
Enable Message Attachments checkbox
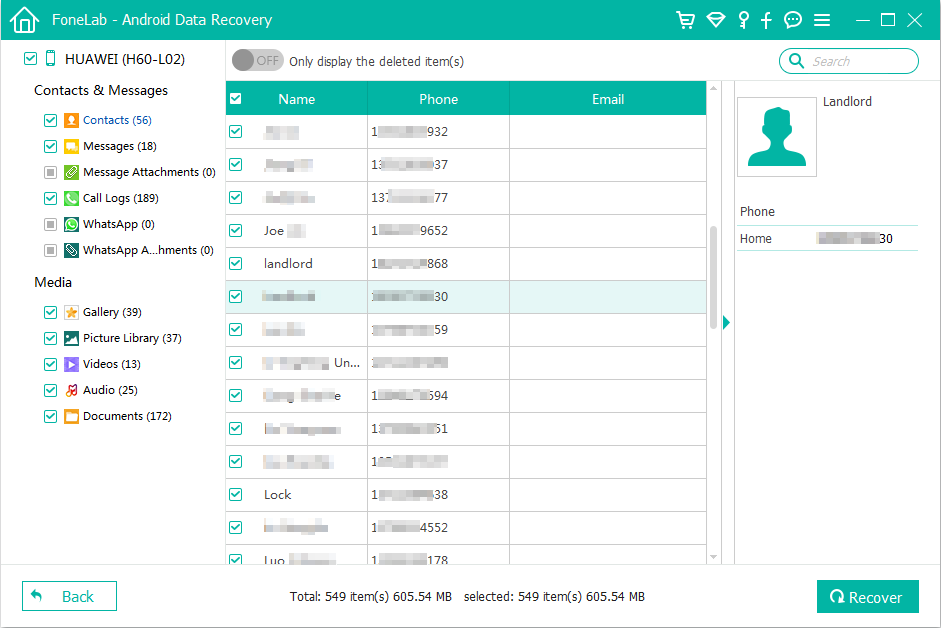click(x=50, y=172)
